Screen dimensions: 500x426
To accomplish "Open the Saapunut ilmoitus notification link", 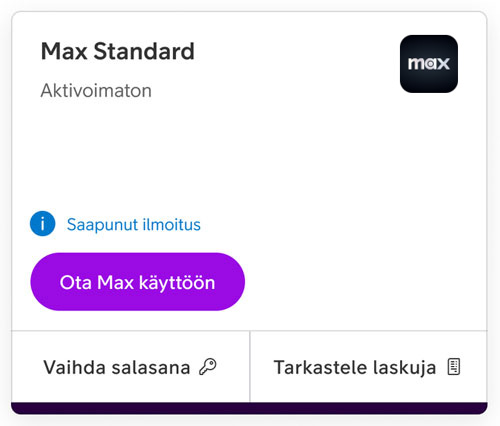I will (134, 224).
